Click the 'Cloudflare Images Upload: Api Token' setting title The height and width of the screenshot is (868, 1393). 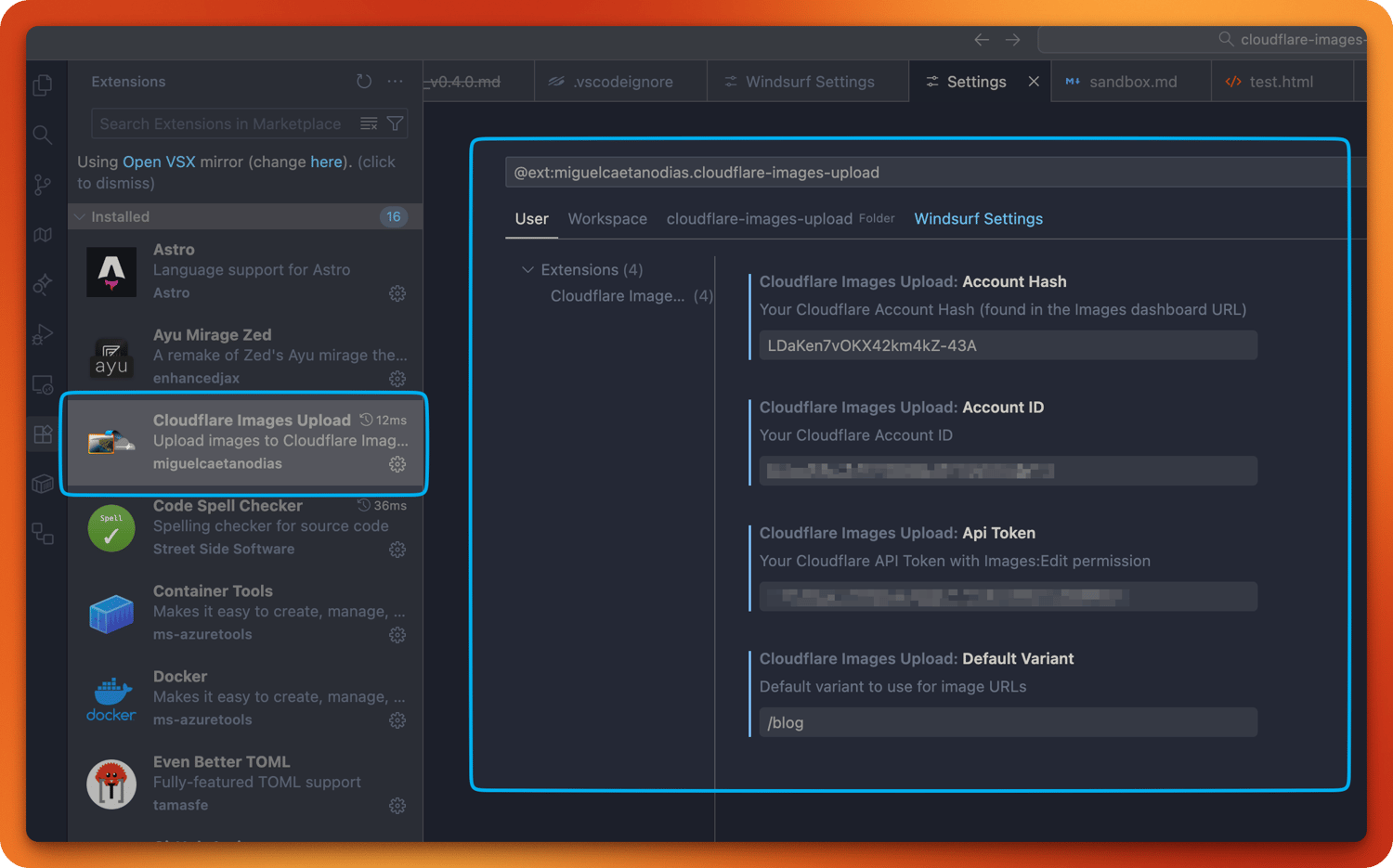pyautogui.click(x=897, y=533)
